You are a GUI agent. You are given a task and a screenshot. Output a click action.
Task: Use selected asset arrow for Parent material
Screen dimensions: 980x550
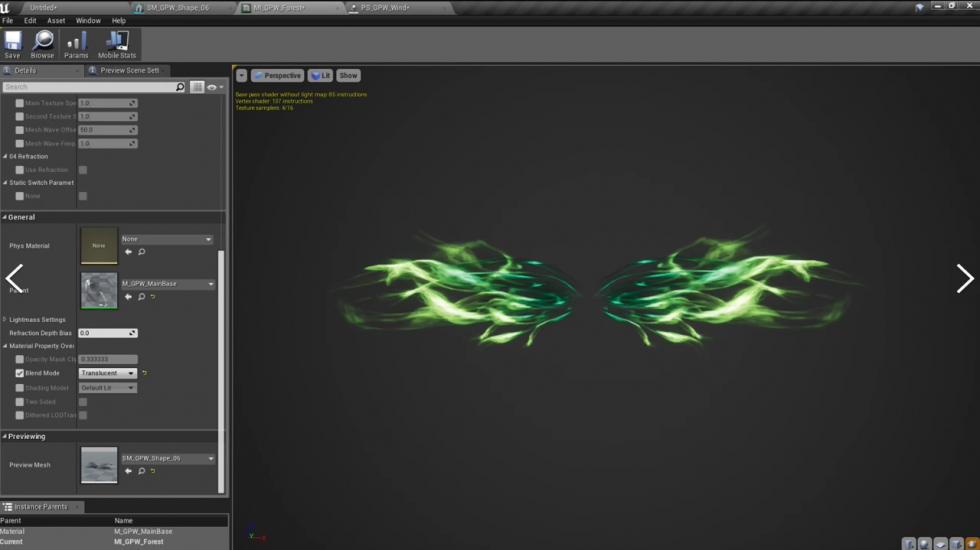128,297
